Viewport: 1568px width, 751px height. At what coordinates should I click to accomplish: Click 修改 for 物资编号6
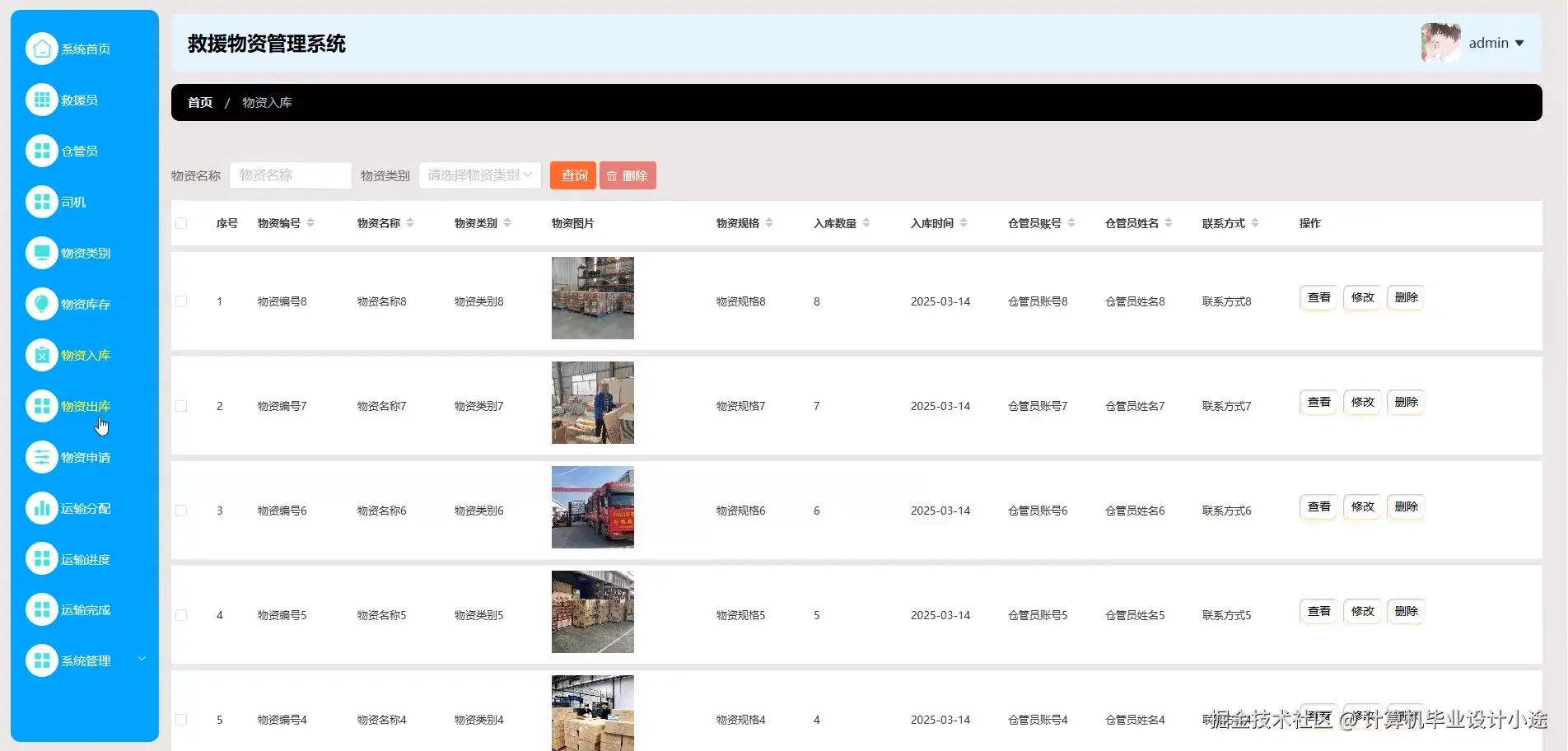click(1363, 506)
